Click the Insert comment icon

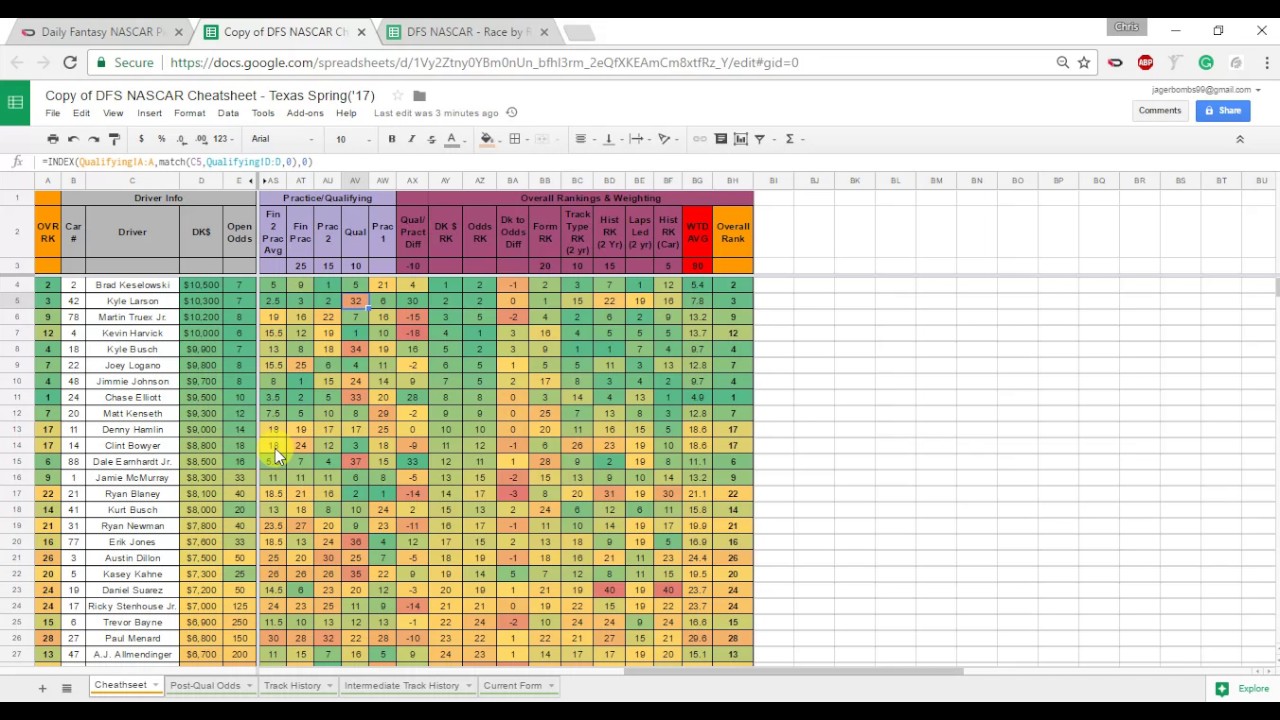[x=720, y=139]
